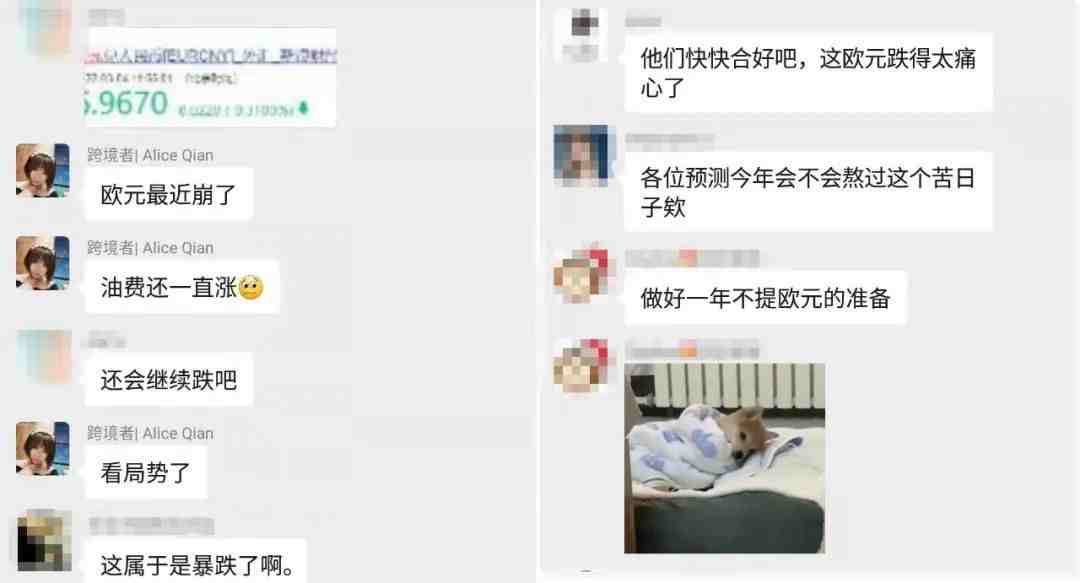Tap Alice Qian's avatar beside '油费还一直涨'
Image resolution: width=1080 pixels, height=583 pixels.
43,263
